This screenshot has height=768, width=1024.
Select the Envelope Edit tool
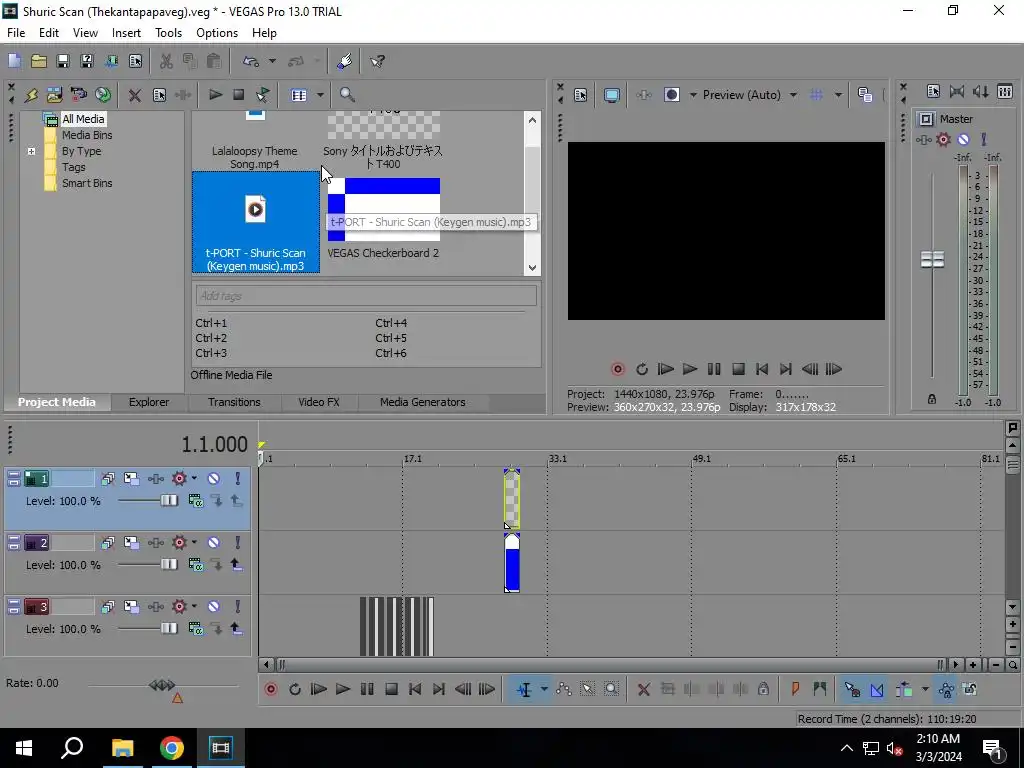[x=564, y=689]
